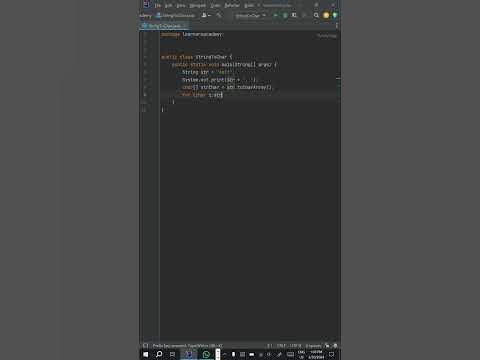This screenshot has width=480, height=360.
Task: Toggle the read-only lock icon in status bar
Action: click(x=327, y=346)
